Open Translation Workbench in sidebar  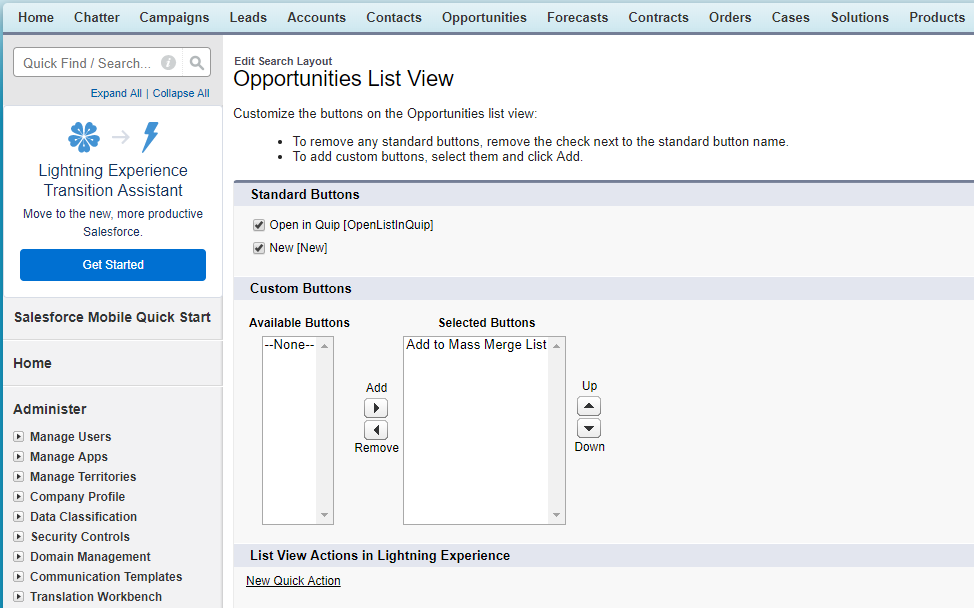[x=96, y=597]
